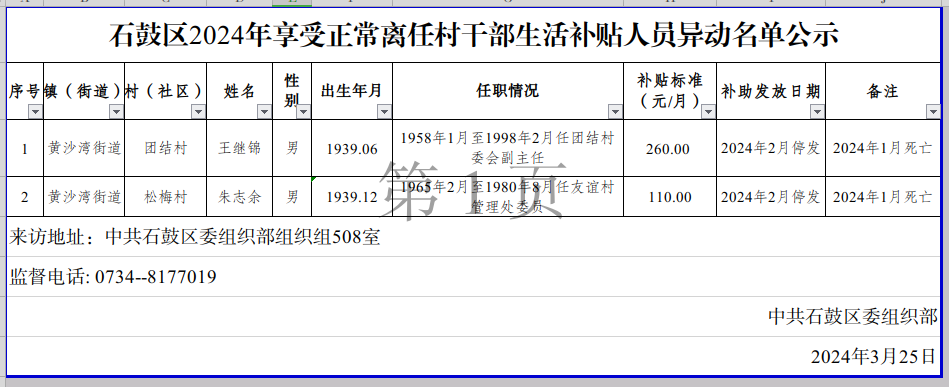The height and width of the screenshot is (387, 949).
Task: Select the 团结村 cell
Action: click(166, 148)
